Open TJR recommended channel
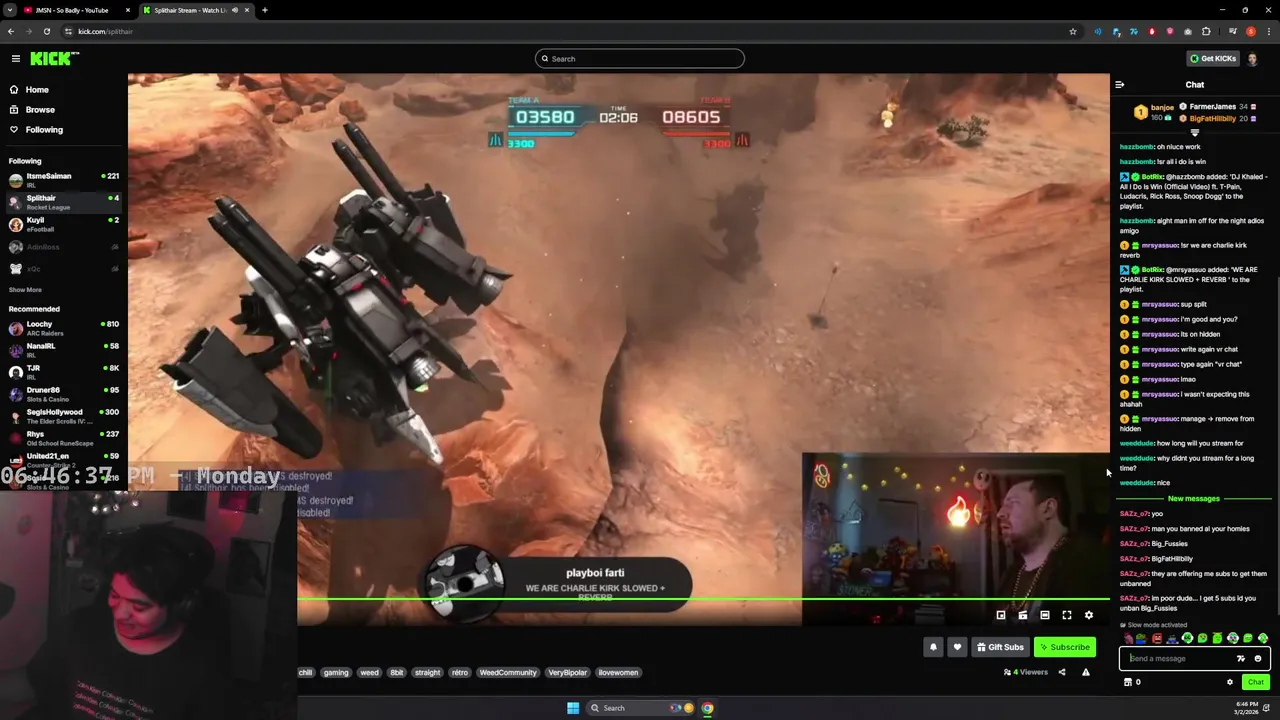The height and width of the screenshot is (720, 1280). [x=64, y=372]
